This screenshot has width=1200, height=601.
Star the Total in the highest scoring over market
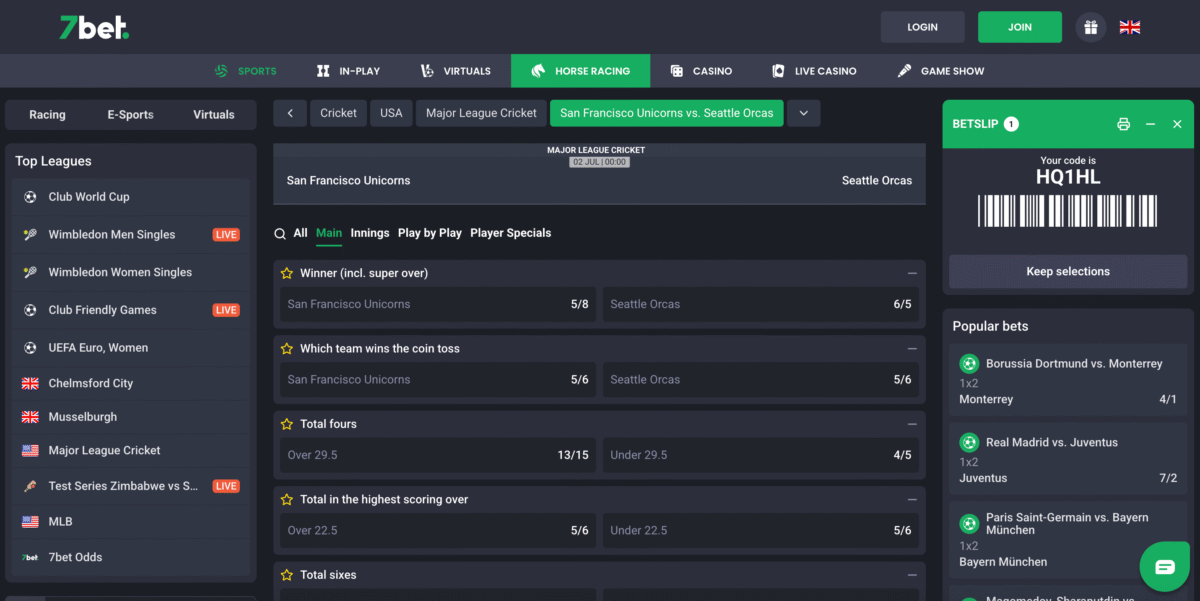click(287, 499)
